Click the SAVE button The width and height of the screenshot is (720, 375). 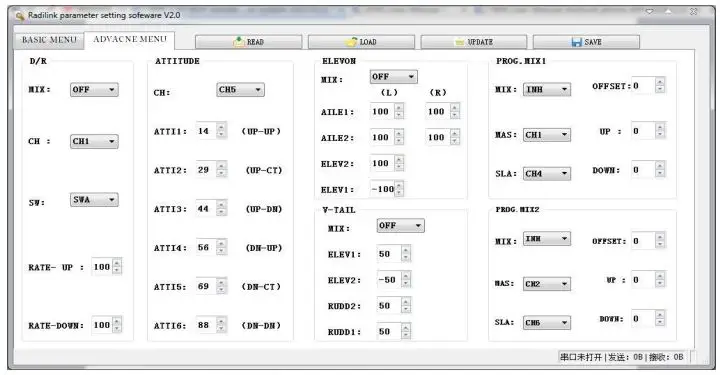coord(586,42)
